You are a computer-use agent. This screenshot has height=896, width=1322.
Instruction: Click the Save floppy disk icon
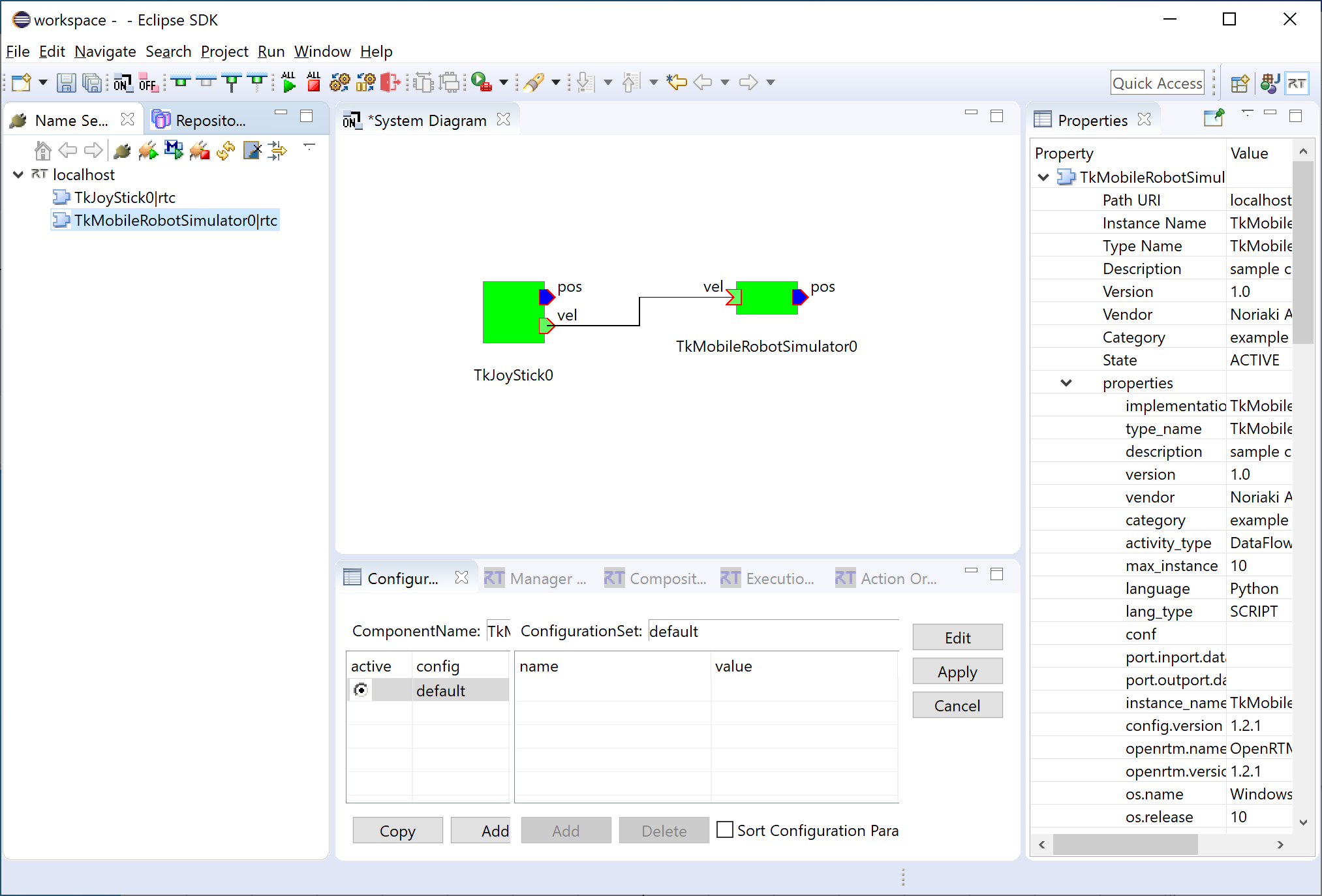66,83
